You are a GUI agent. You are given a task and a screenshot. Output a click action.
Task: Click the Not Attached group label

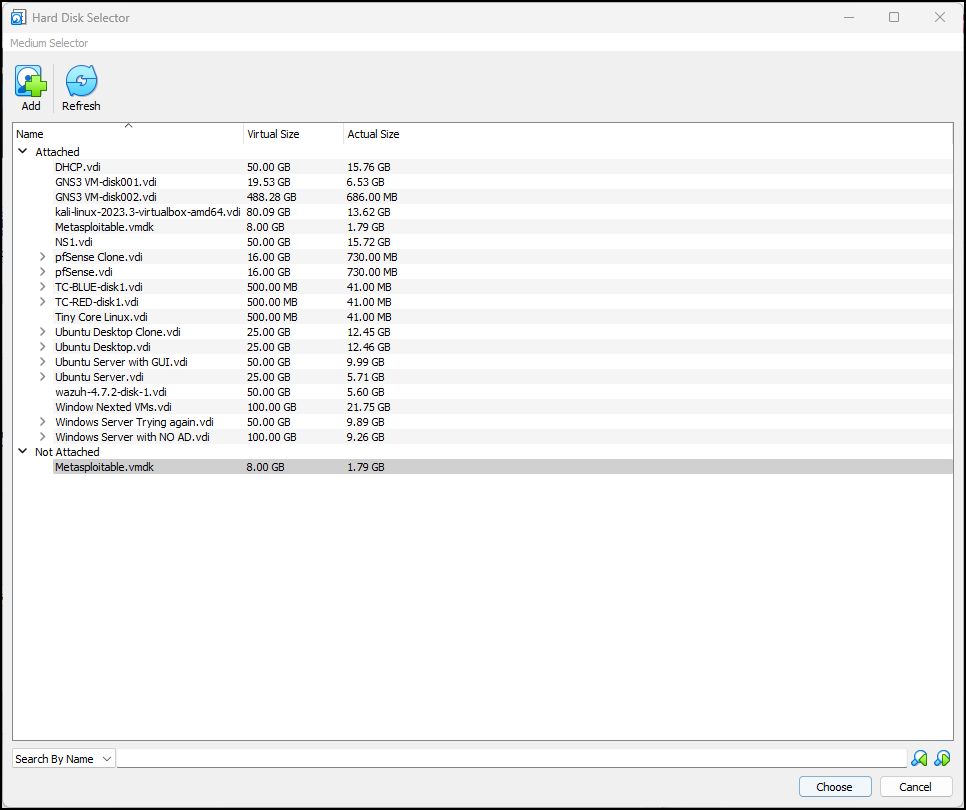point(67,452)
